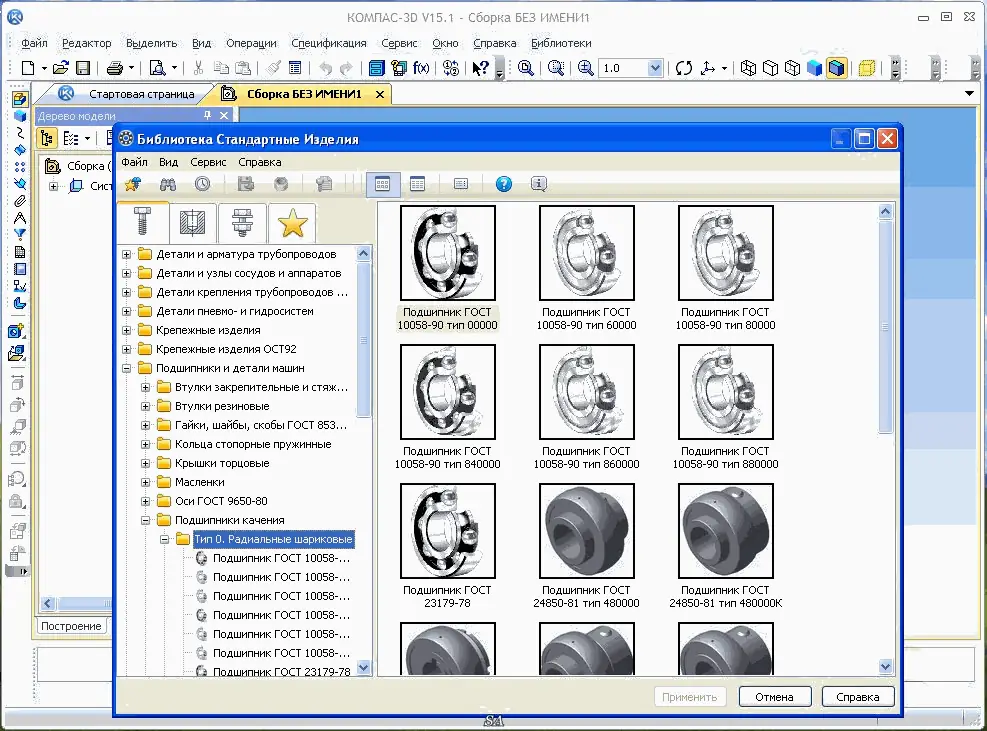Switch to large thumbnails view mode
Viewport: 987px width, 731px height.
[x=382, y=184]
